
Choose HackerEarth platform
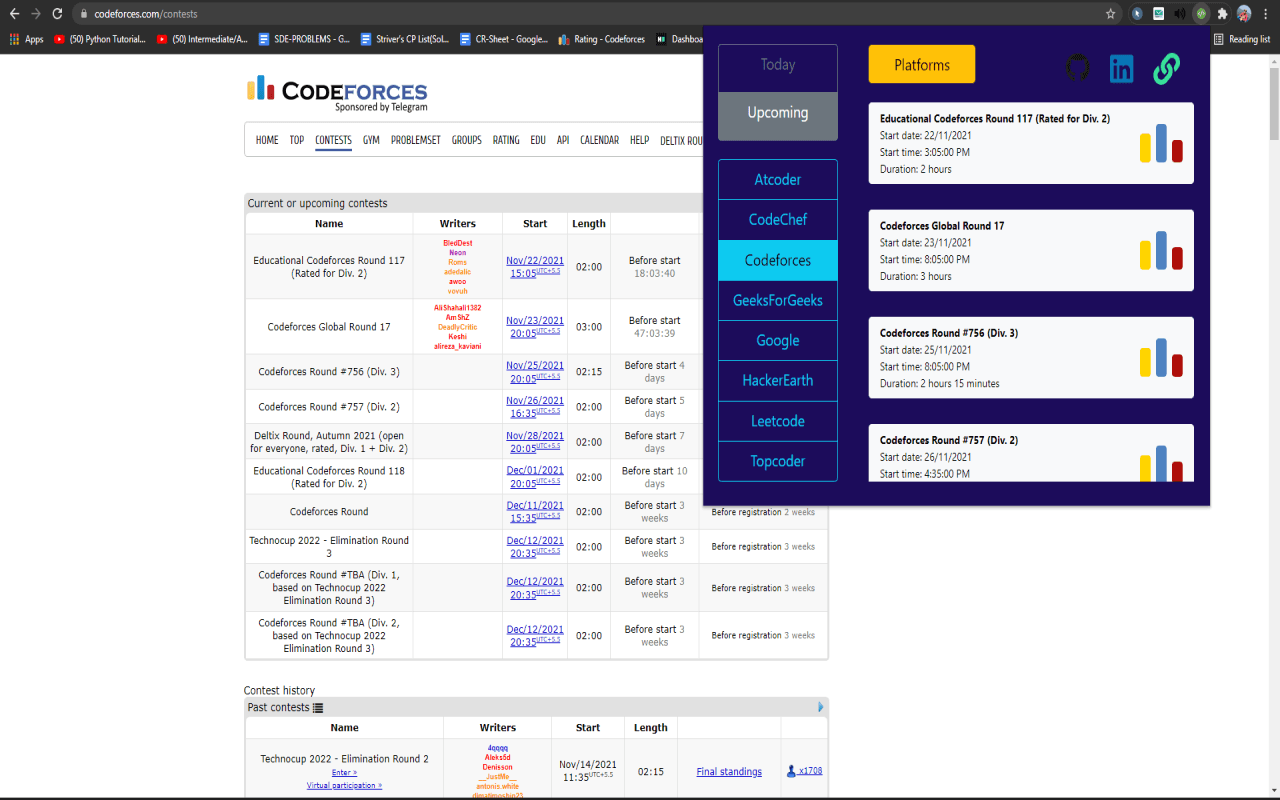click(x=778, y=381)
